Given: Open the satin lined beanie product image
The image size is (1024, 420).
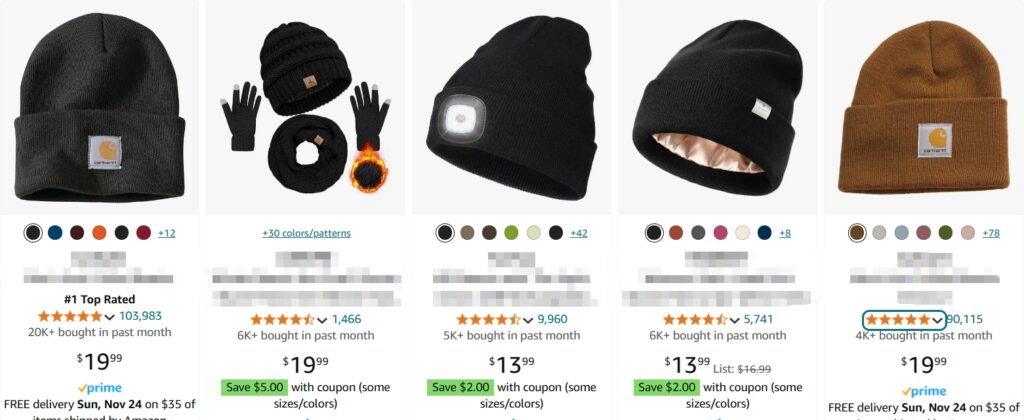Looking at the screenshot, I should 717,107.
